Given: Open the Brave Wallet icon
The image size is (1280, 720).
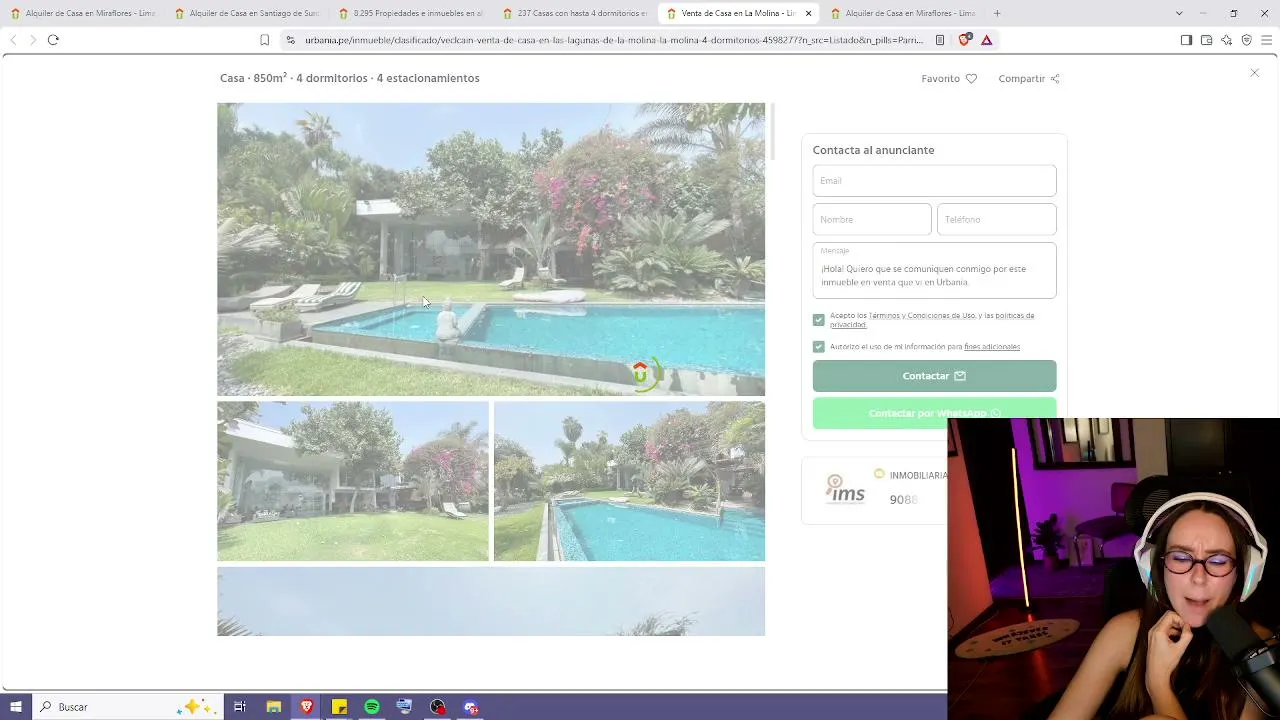Looking at the screenshot, I should click(x=1206, y=40).
